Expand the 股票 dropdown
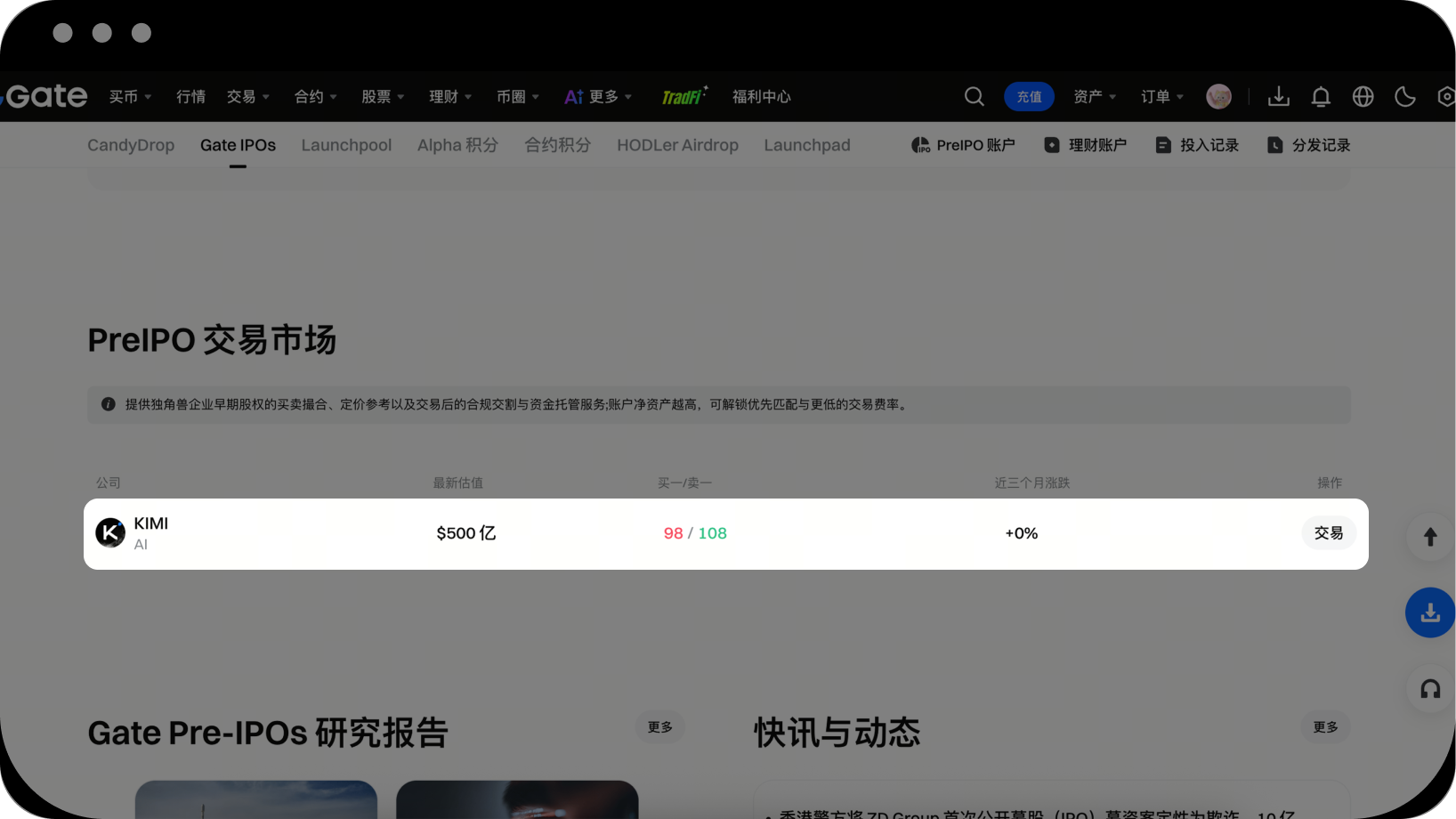Viewport: 1456px width, 819px height. 383,96
